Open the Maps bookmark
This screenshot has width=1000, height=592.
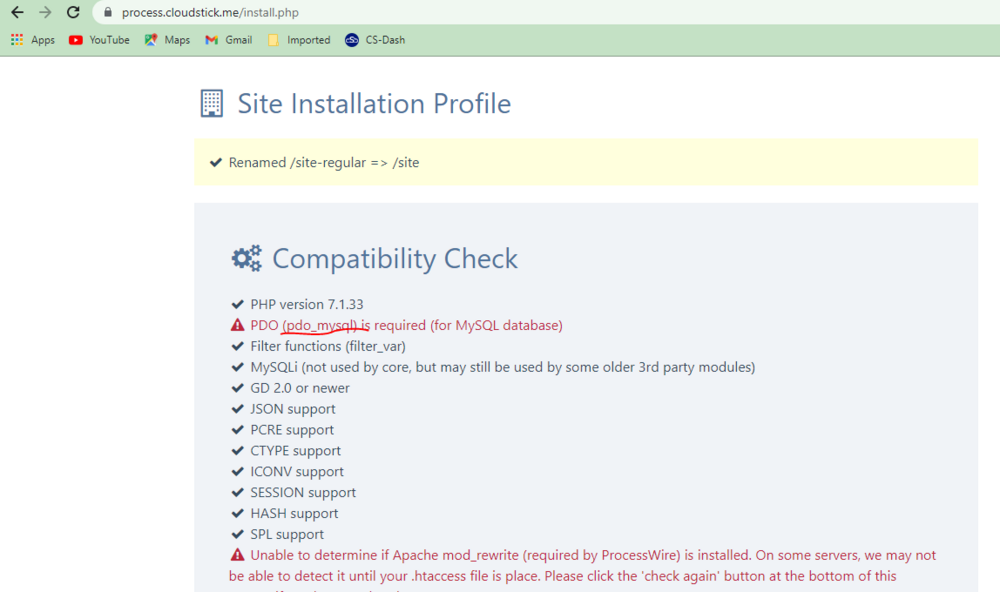pos(167,40)
